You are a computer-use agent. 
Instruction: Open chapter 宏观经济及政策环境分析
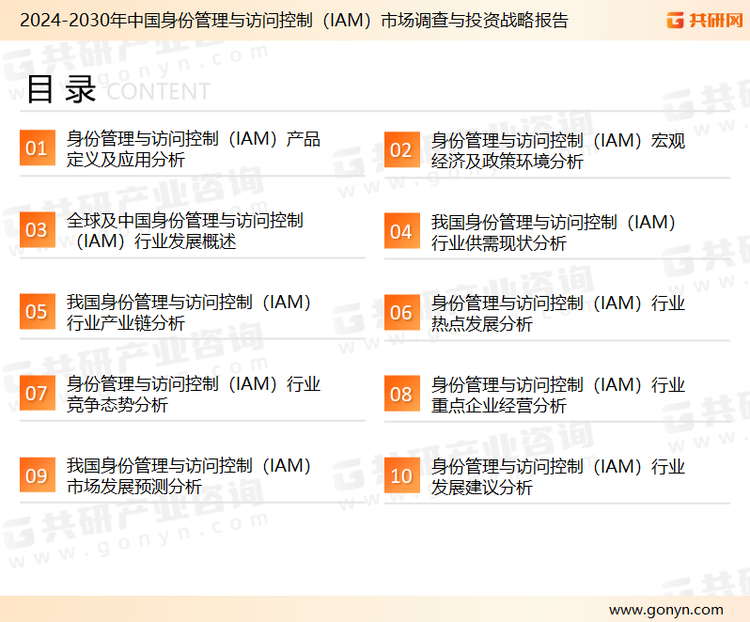click(558, 151)
